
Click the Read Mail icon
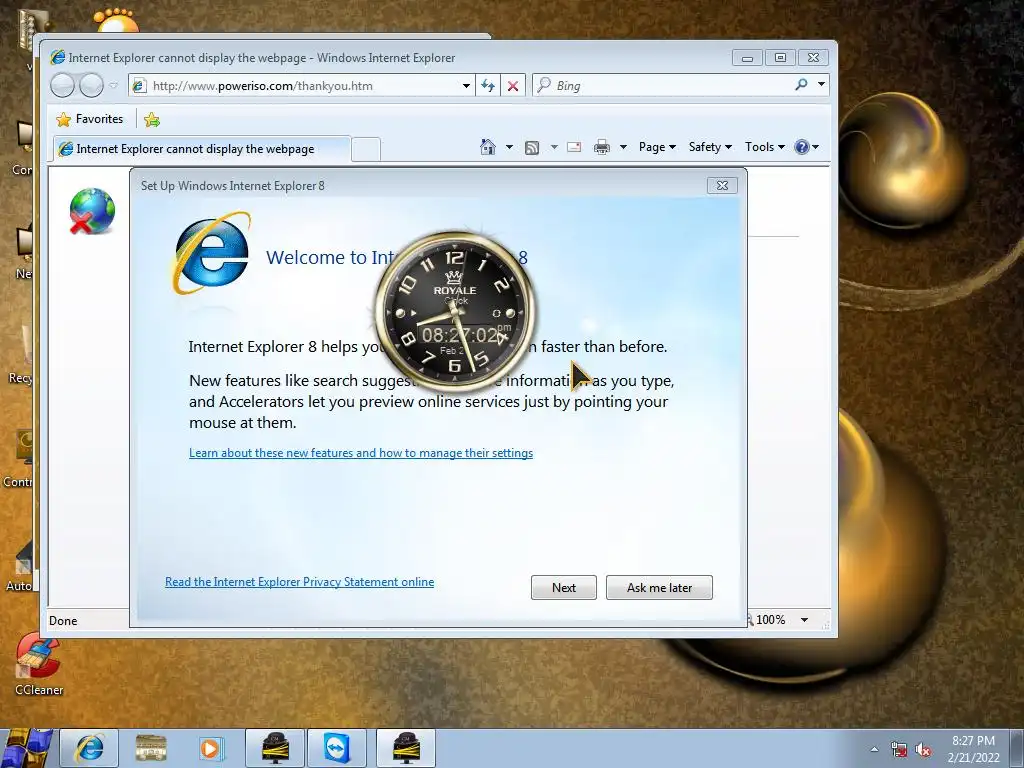pyautogui.click(x=574, y=147)
